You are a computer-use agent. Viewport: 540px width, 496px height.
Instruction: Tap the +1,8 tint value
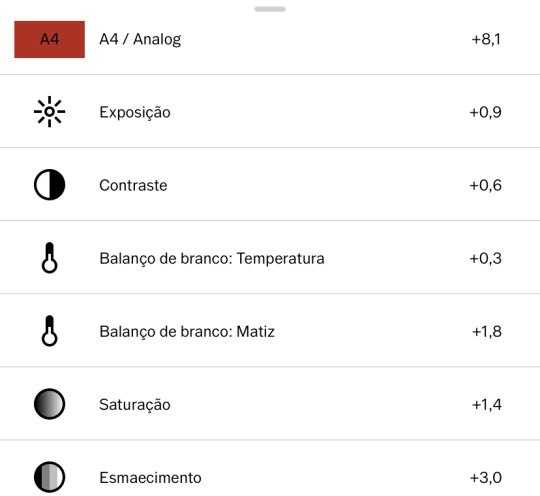tap(487, 331)
